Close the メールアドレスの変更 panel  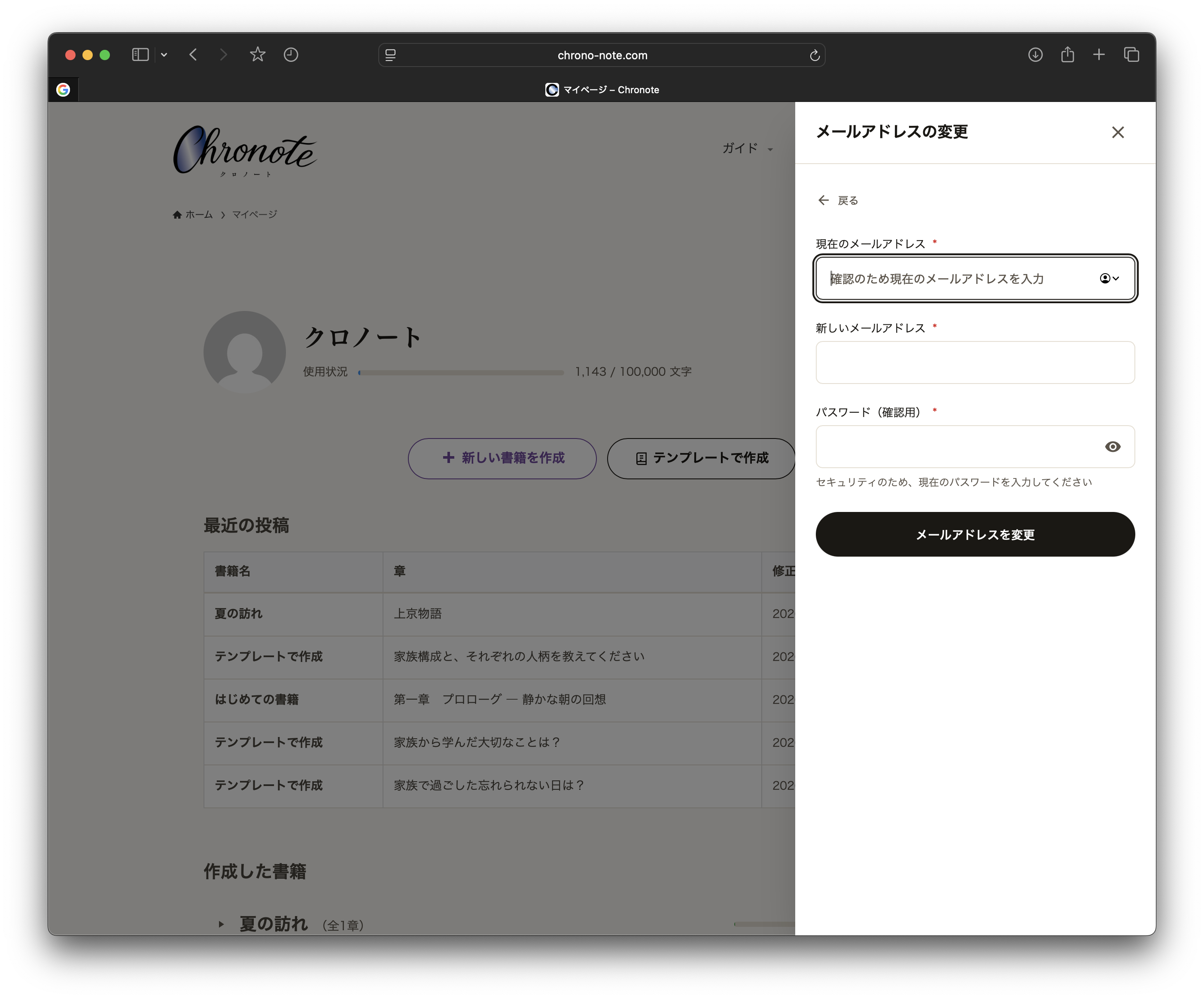pyautogui.click(x=1117, y=132)
